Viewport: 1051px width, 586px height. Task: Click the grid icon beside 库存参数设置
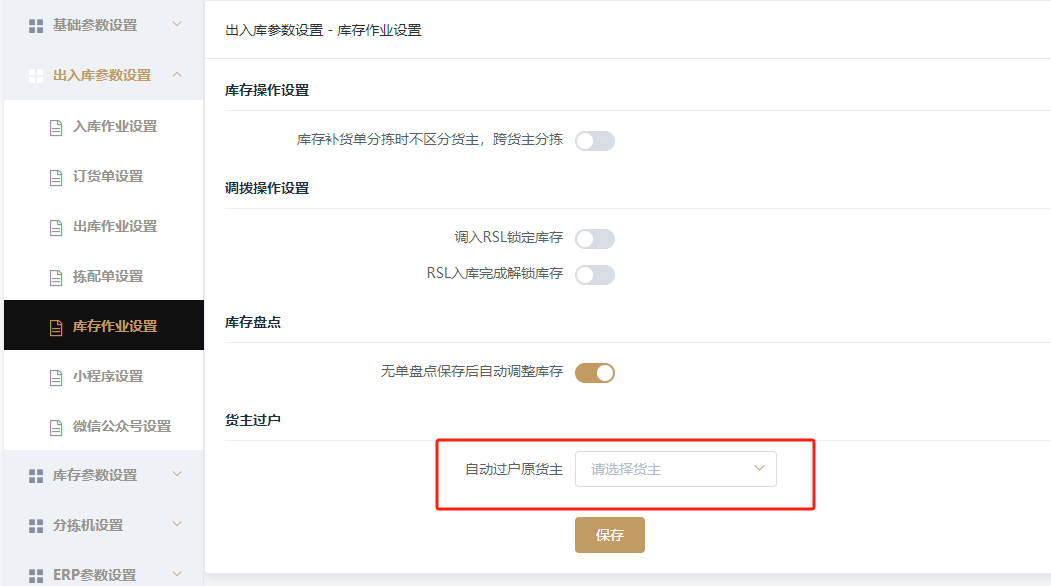(x=36, y=476)
